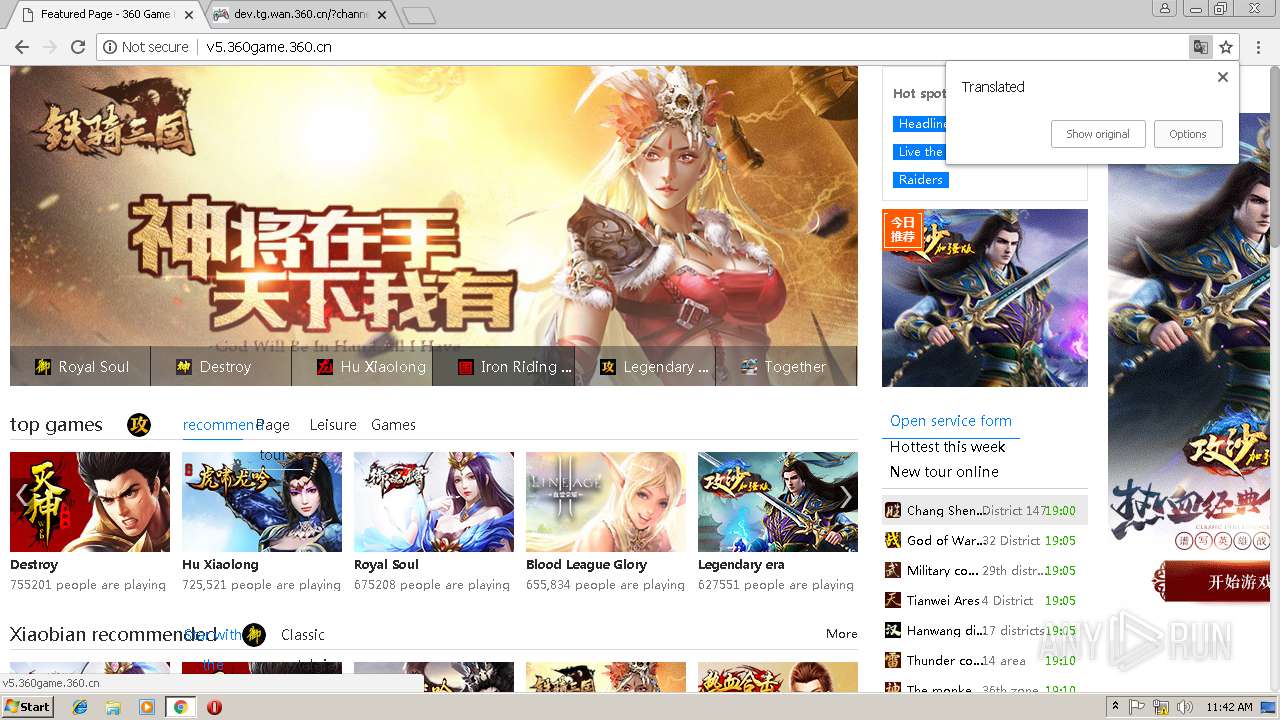The image size is (1280, 720).
Task: Click Chang Shen game icon in list
Action: (x=893, y=510)
